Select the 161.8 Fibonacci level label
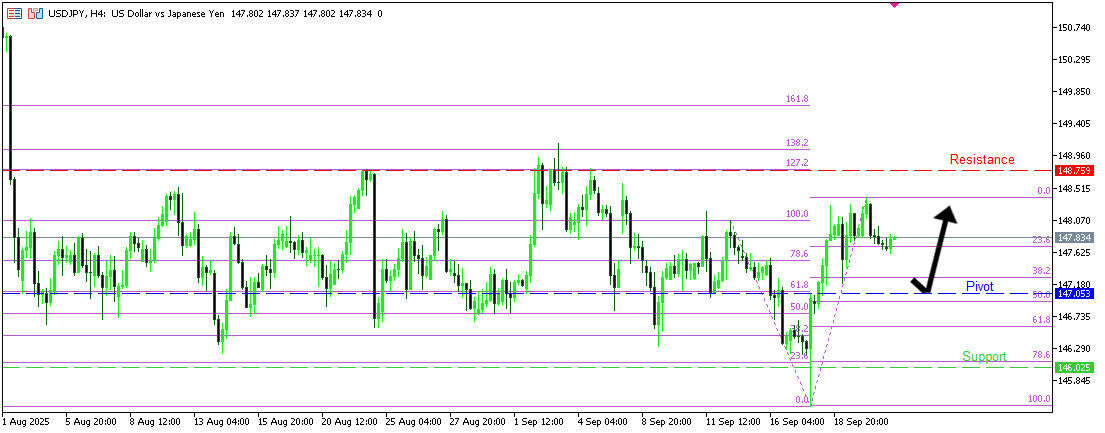This screenshot has height=433, width=1105. click(x=797, y=99)
